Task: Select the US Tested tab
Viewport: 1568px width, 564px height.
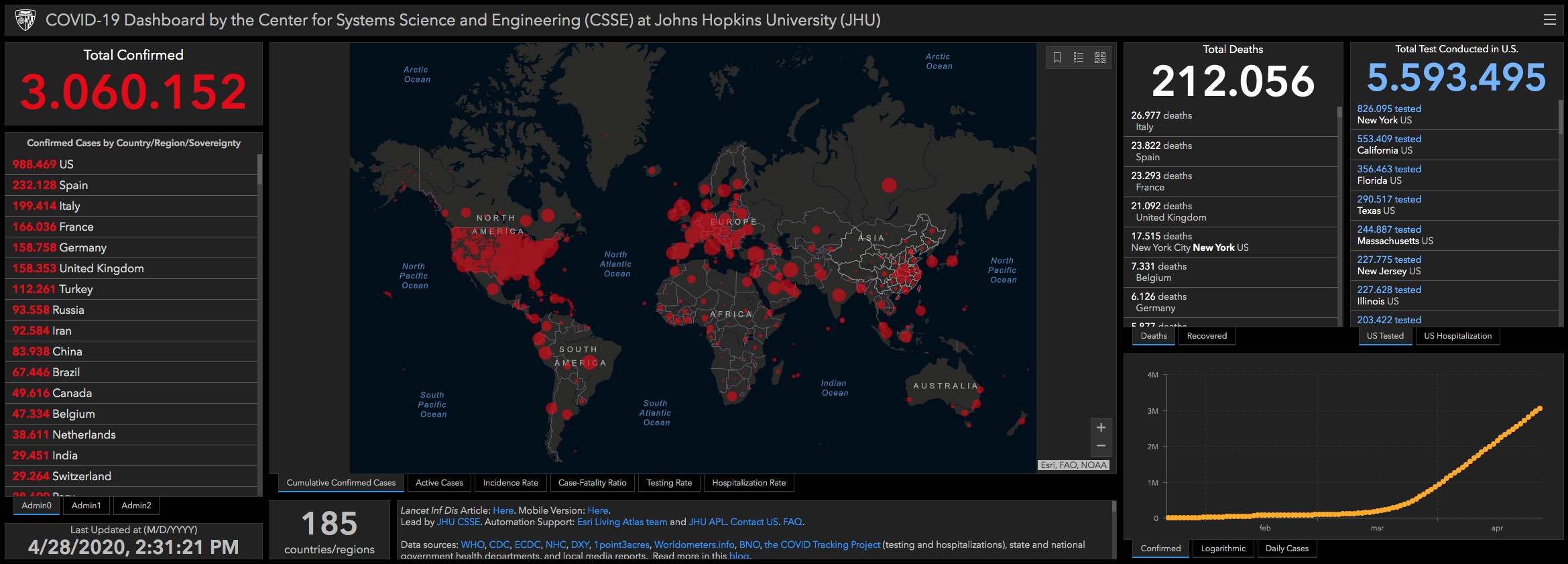Action: click(1385, 336)
